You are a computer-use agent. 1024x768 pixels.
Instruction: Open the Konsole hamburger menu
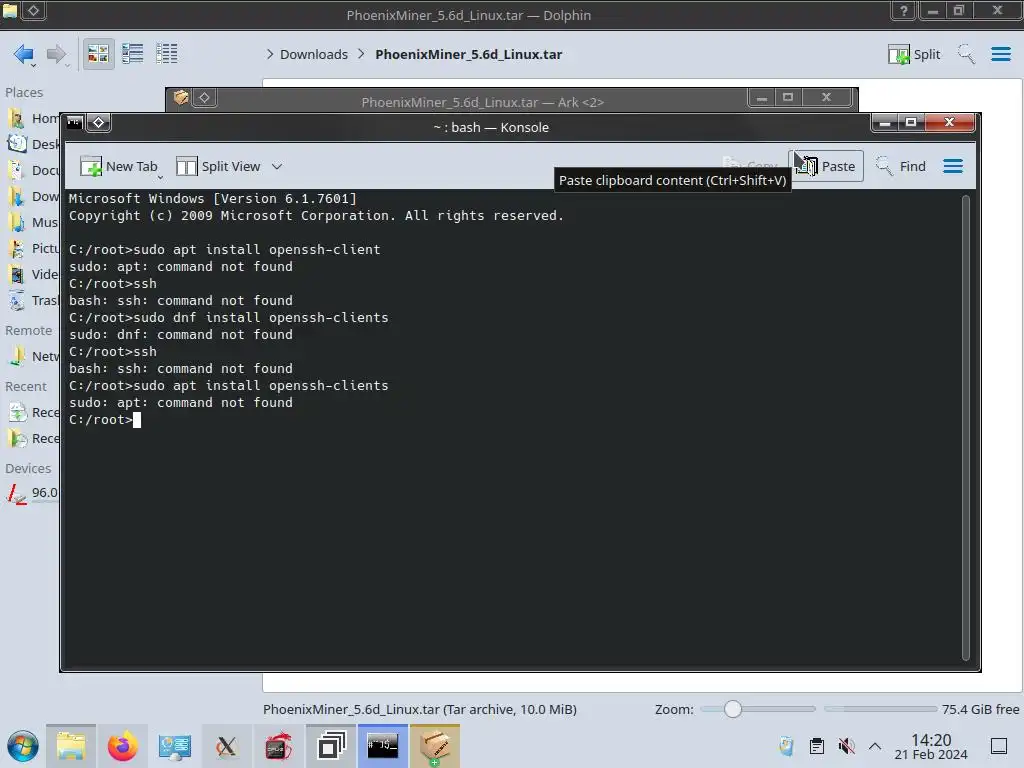[953, 167]
